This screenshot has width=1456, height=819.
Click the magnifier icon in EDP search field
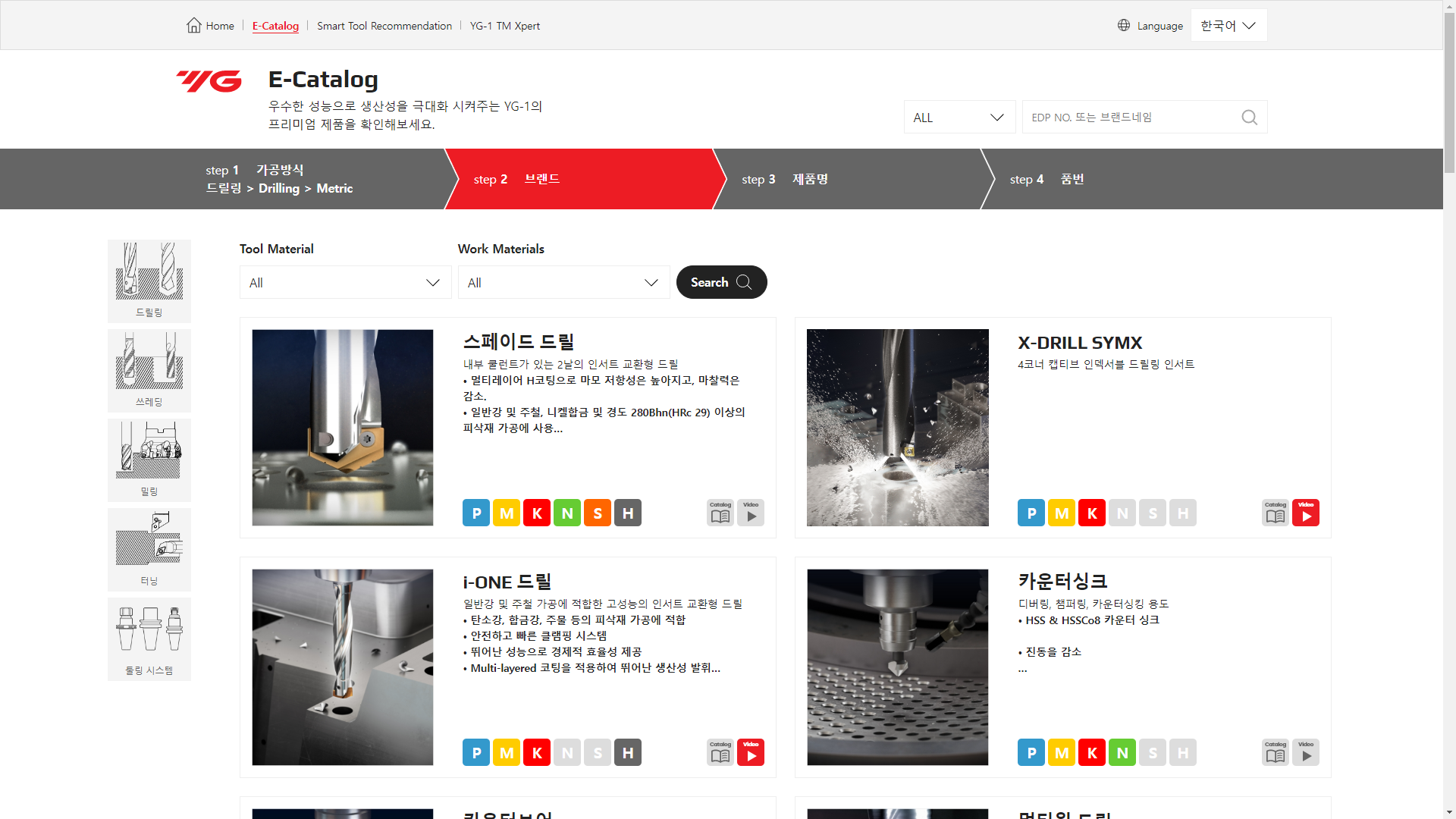[x=1249, y=118]
